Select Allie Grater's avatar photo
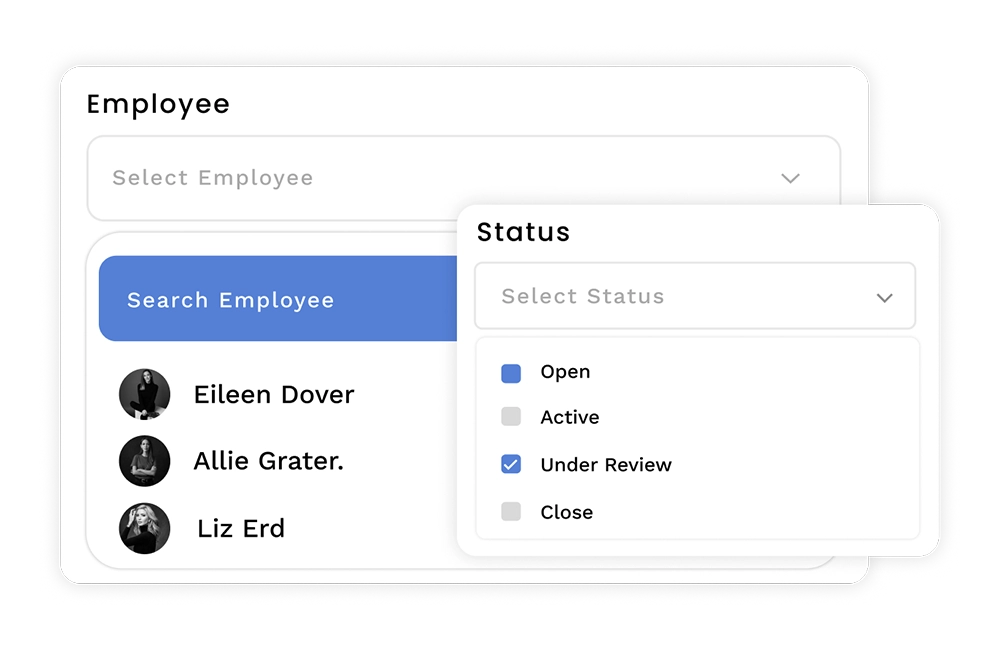The height and width of the screenshot is (650, 1000). [145, 461]
